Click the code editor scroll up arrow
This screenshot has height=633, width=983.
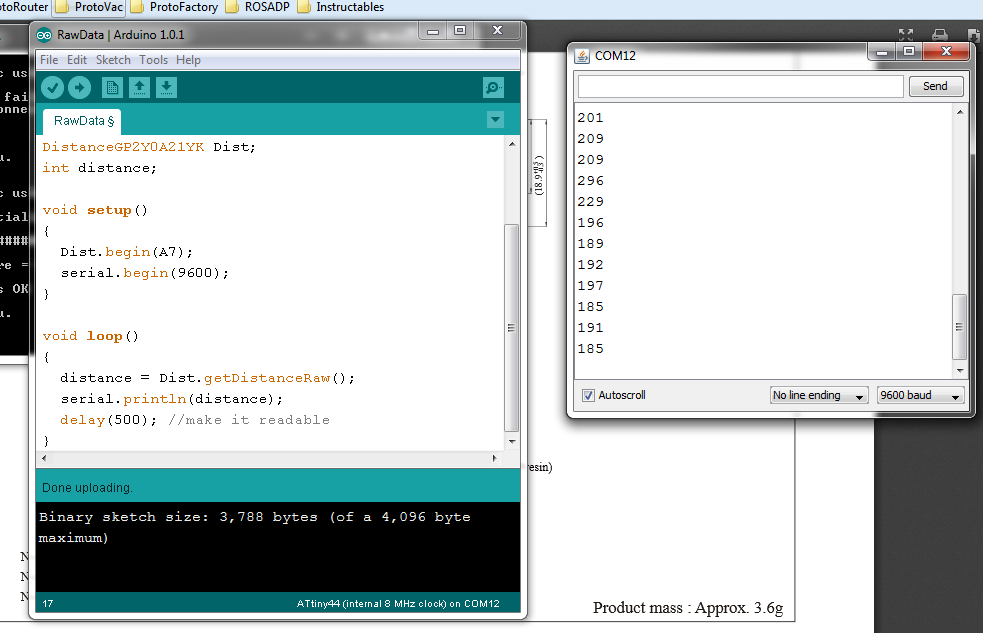coord(512,144)
